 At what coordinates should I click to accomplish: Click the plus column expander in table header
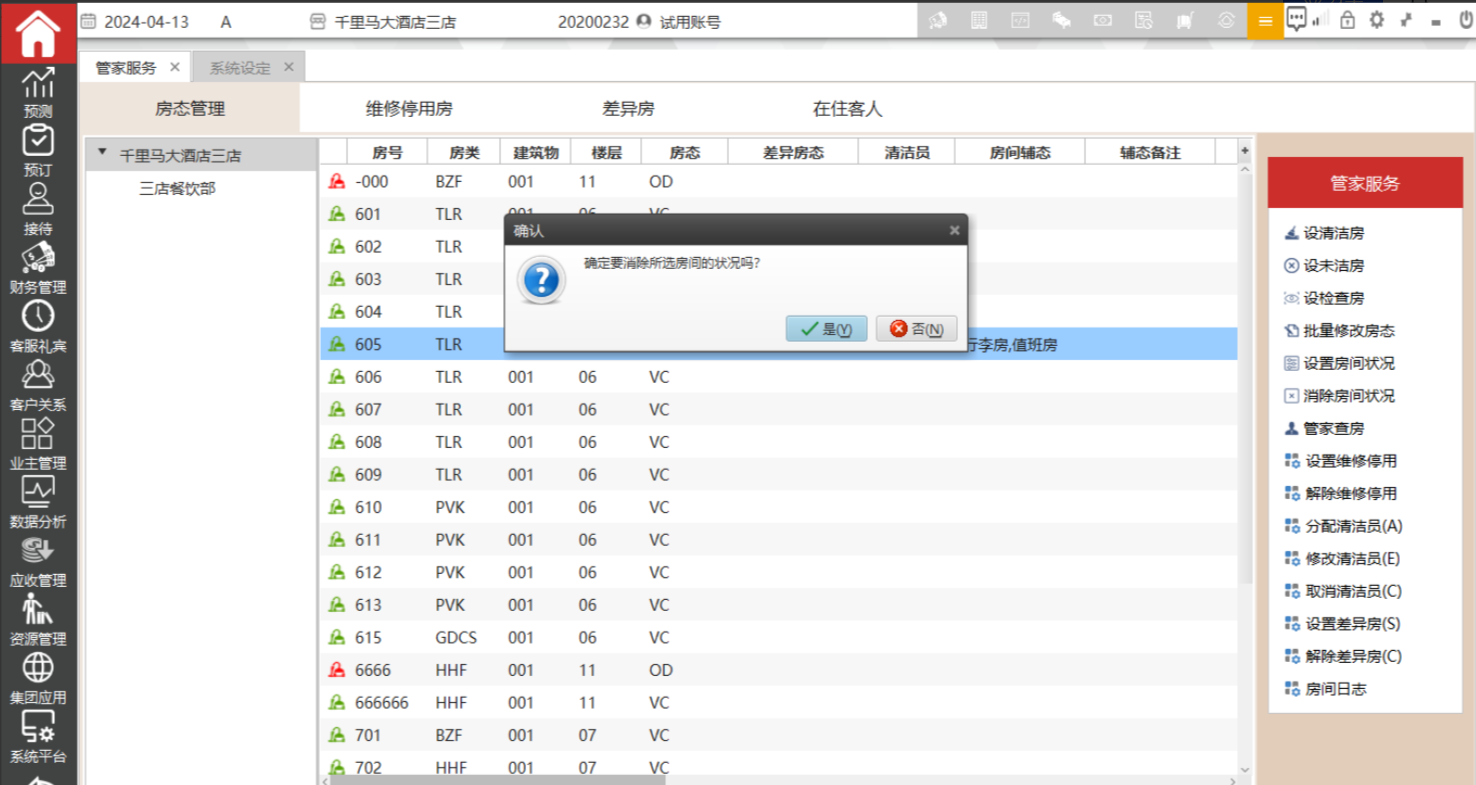click(x=1244, y=152)
